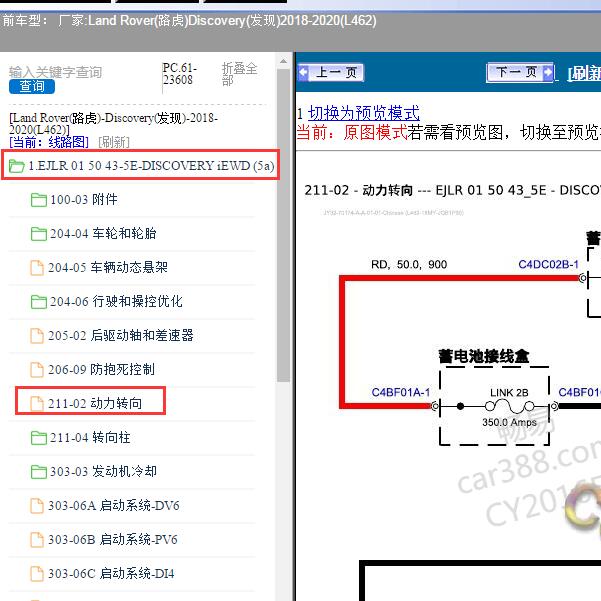
Task: Click the [刷新] refresh link under the vehicle title
Action: point(114,142)
